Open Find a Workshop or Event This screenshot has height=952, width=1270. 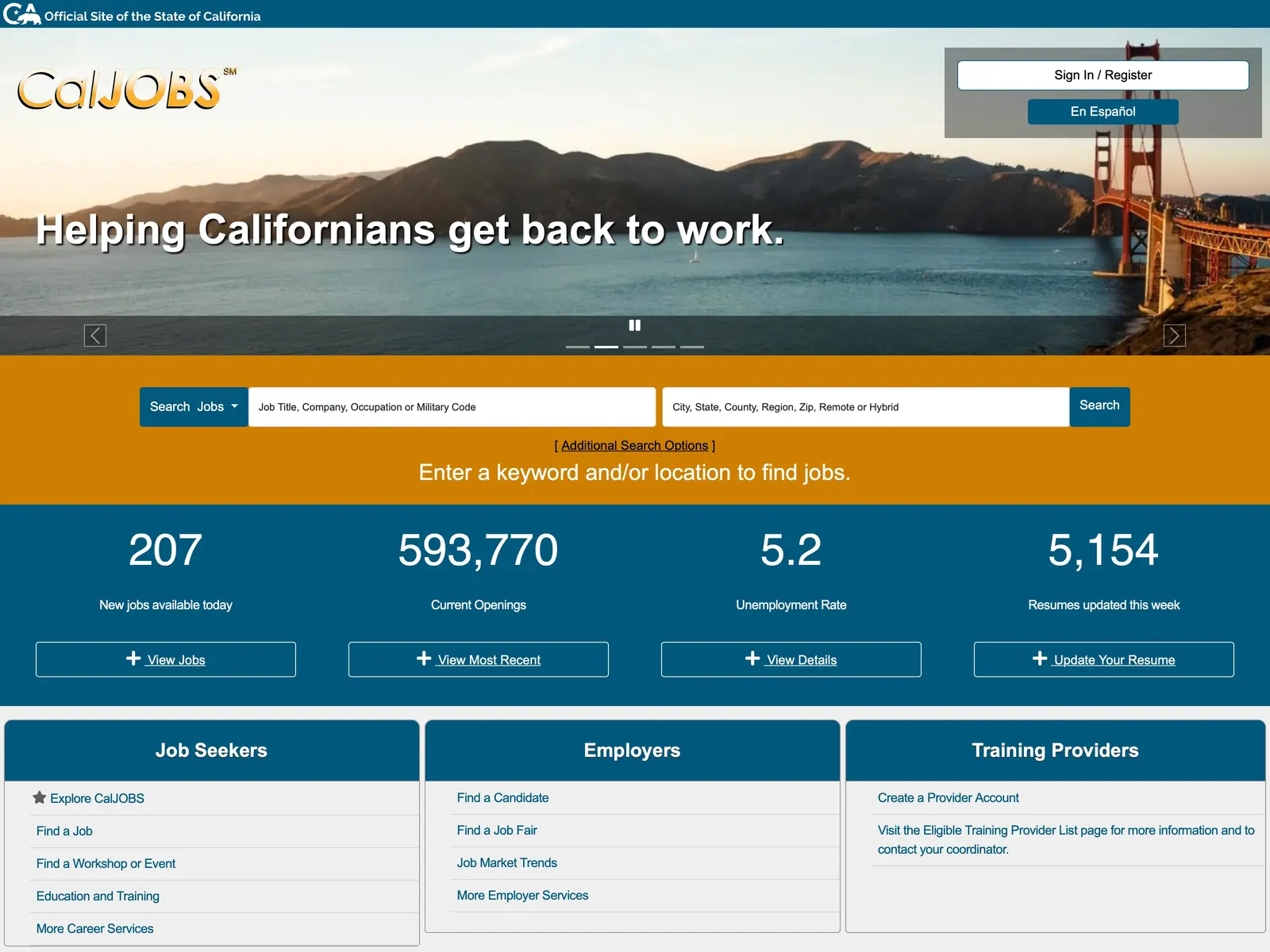pyautogui.click(x=106, y=863)
